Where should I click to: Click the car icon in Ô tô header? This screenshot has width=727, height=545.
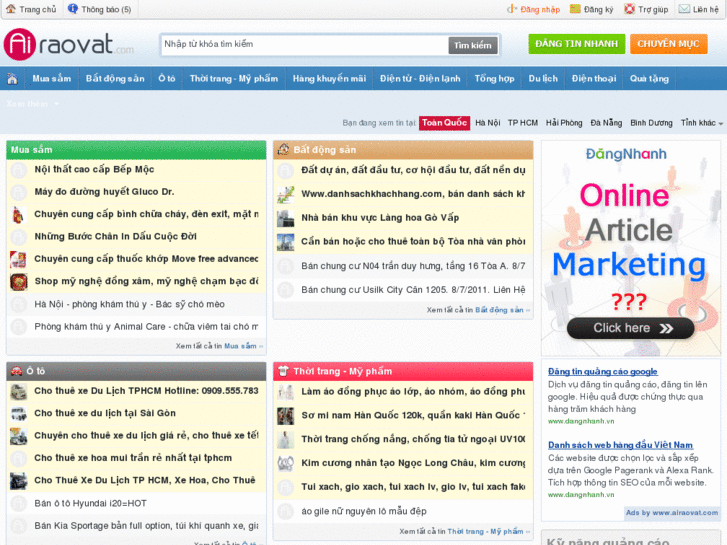pos(17,371)
